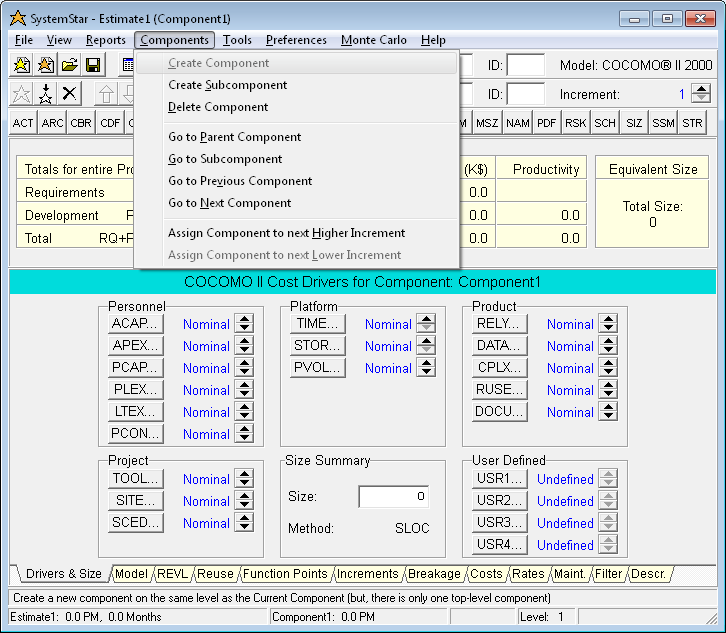The height and width of the screenshot is (633, 726).
Task: Open the CBR report button
Action: tap(81, 123)
